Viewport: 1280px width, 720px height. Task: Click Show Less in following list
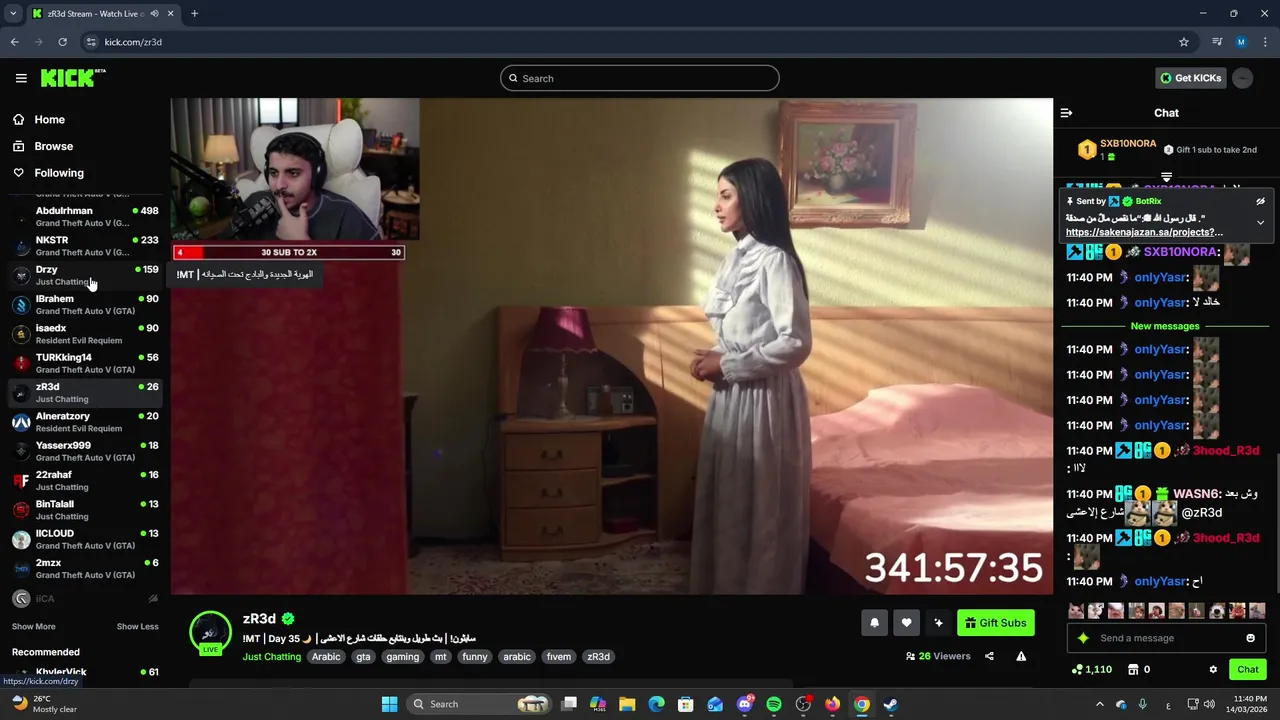point(137,626)
